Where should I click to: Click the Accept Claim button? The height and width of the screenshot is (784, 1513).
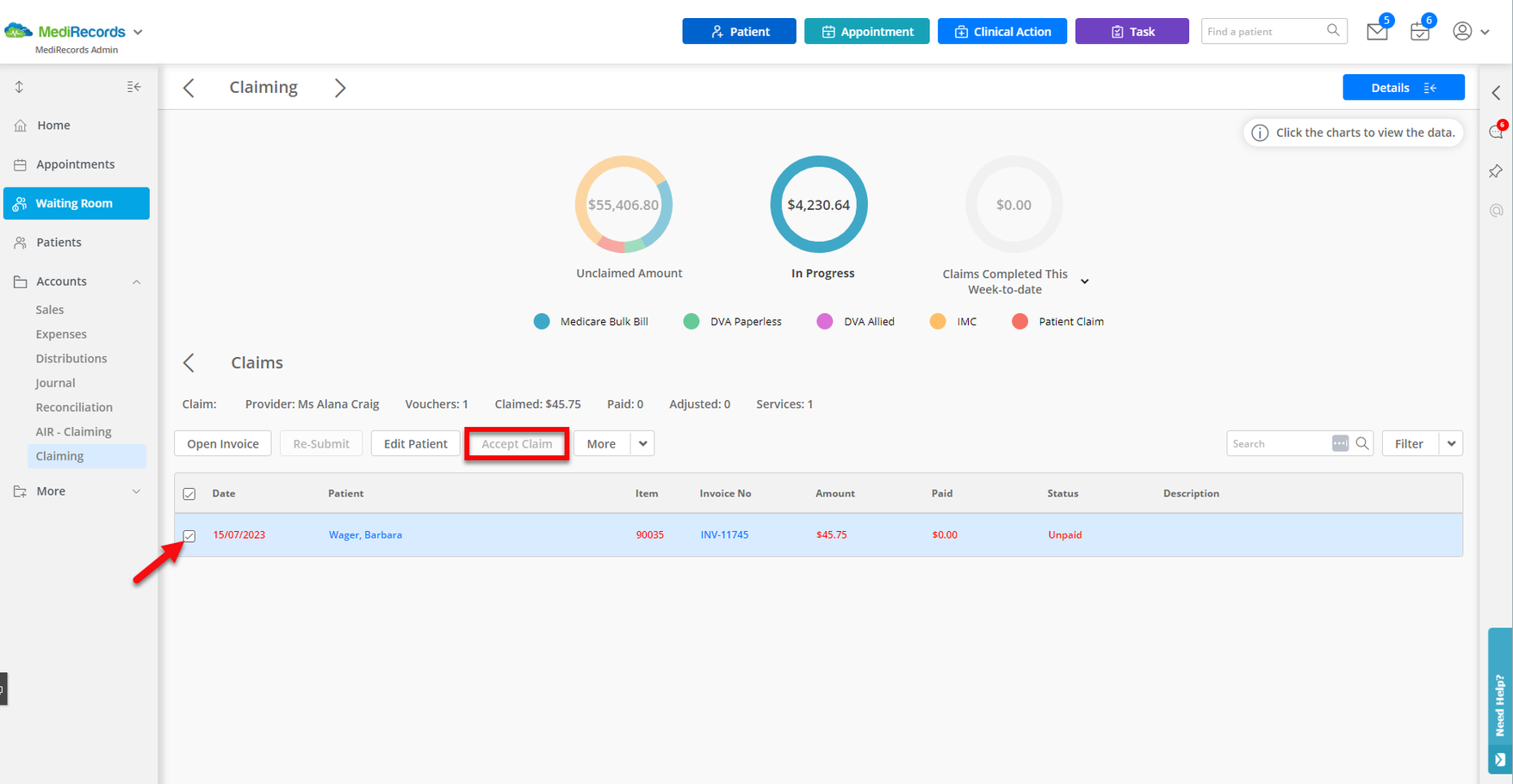click(x=517, y=444)
